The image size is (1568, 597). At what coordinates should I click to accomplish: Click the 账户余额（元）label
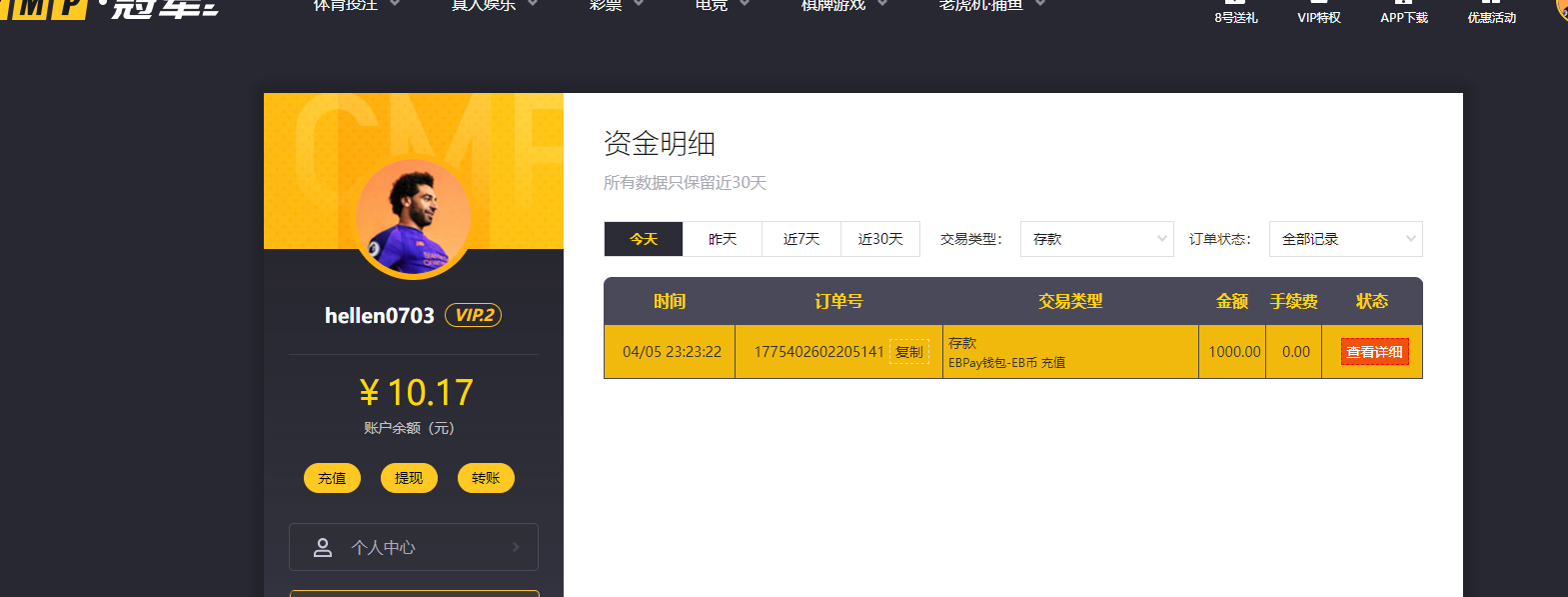(x=409, y=428)
